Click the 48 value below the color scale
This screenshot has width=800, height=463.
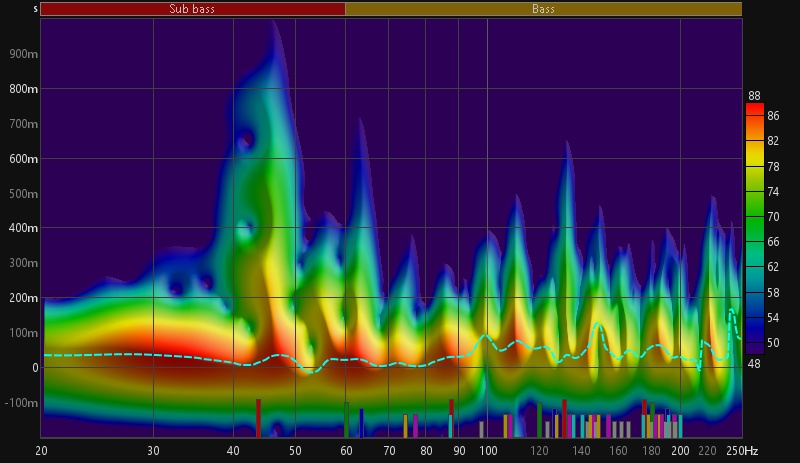tap(754, 364)
